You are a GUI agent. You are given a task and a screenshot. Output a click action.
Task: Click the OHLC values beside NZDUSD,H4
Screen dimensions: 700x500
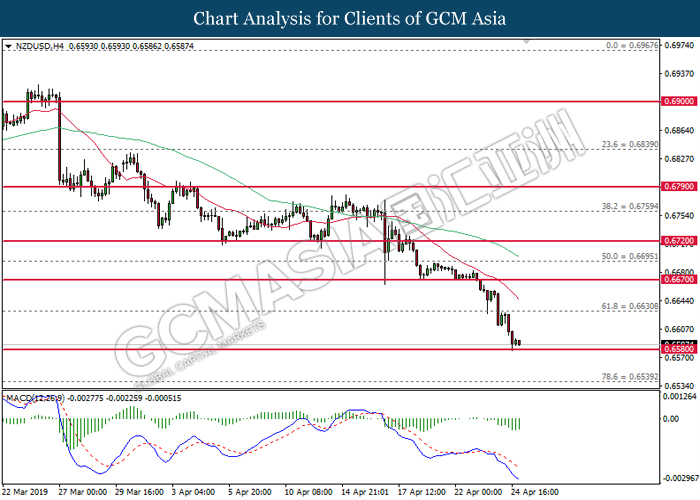(x=131, y=46)
